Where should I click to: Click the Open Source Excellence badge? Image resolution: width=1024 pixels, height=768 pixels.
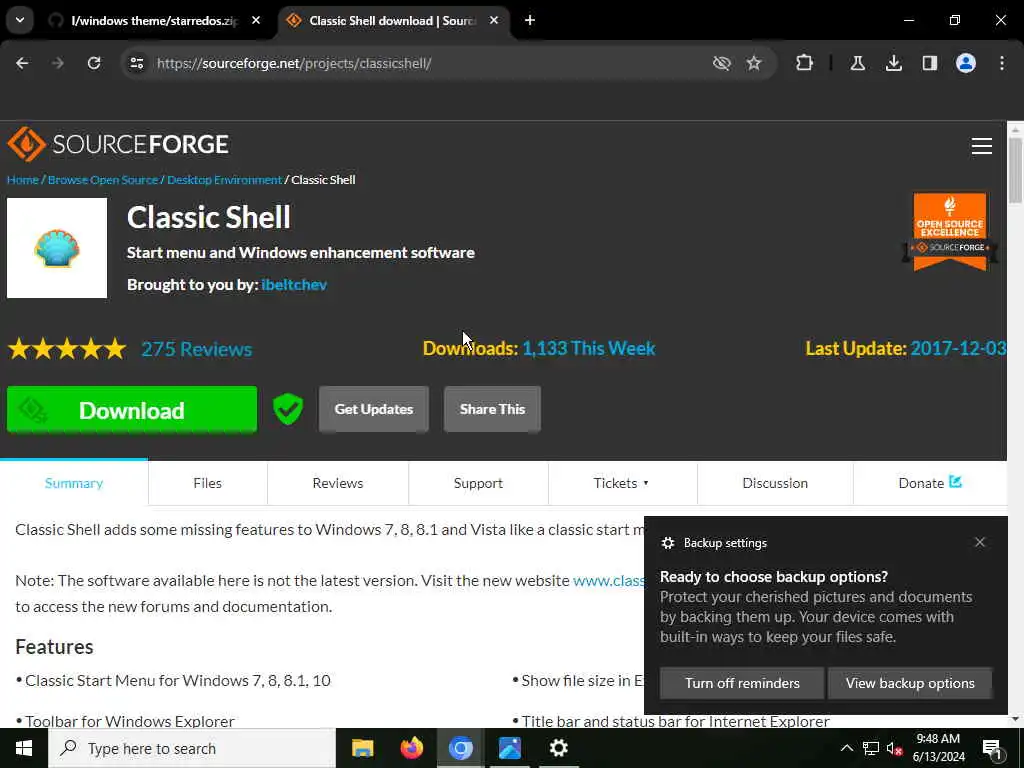click(950, 231)
